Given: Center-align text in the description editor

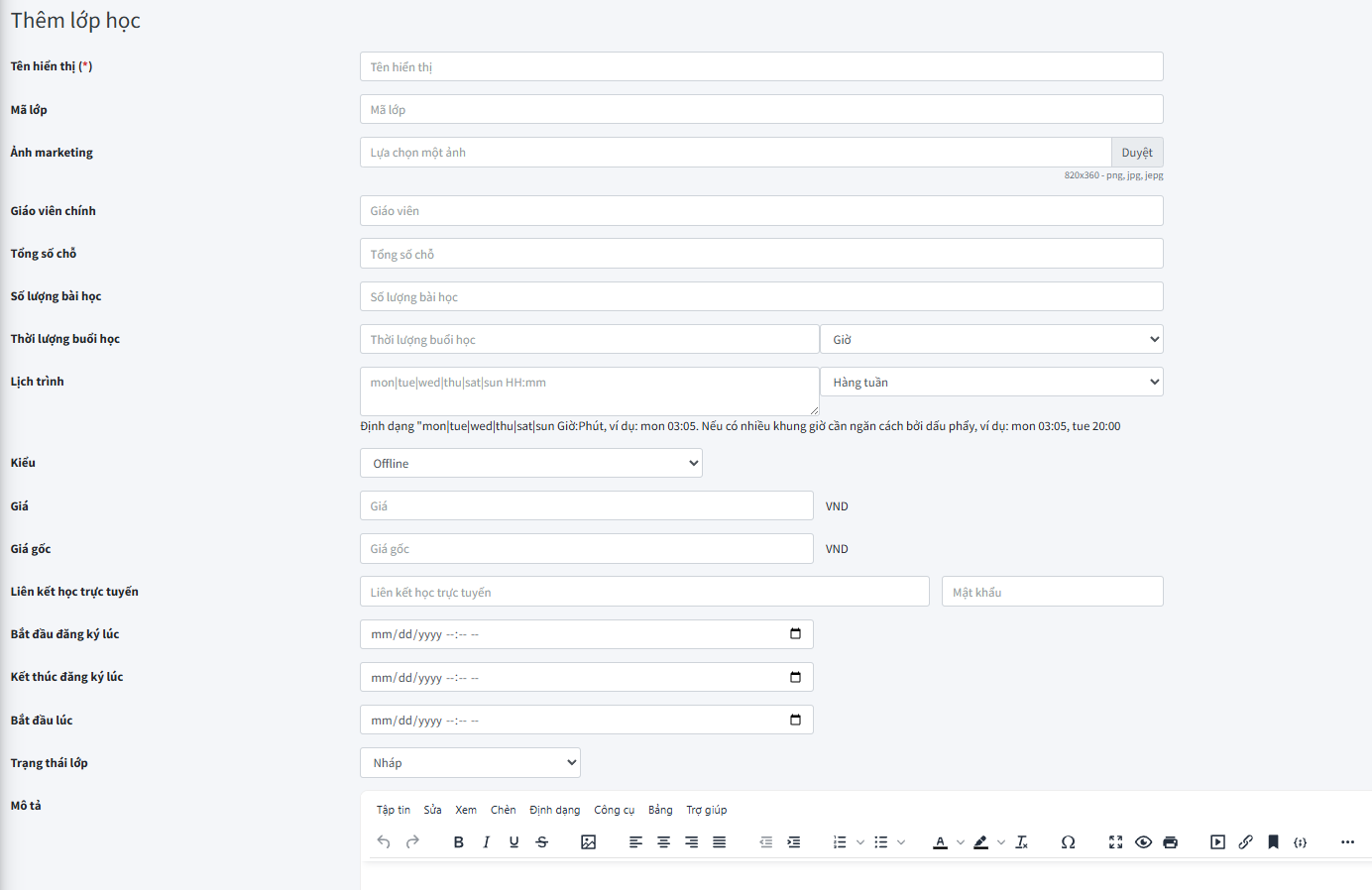Looking at the screenshot, I should (663, 842).
